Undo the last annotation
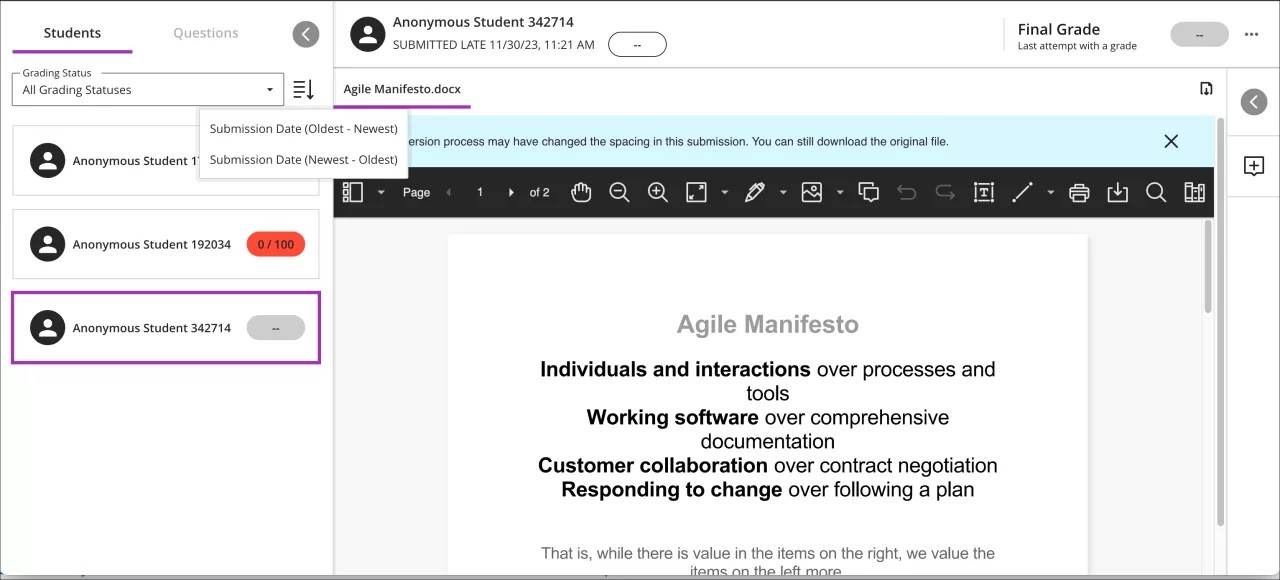 [907, 191]
